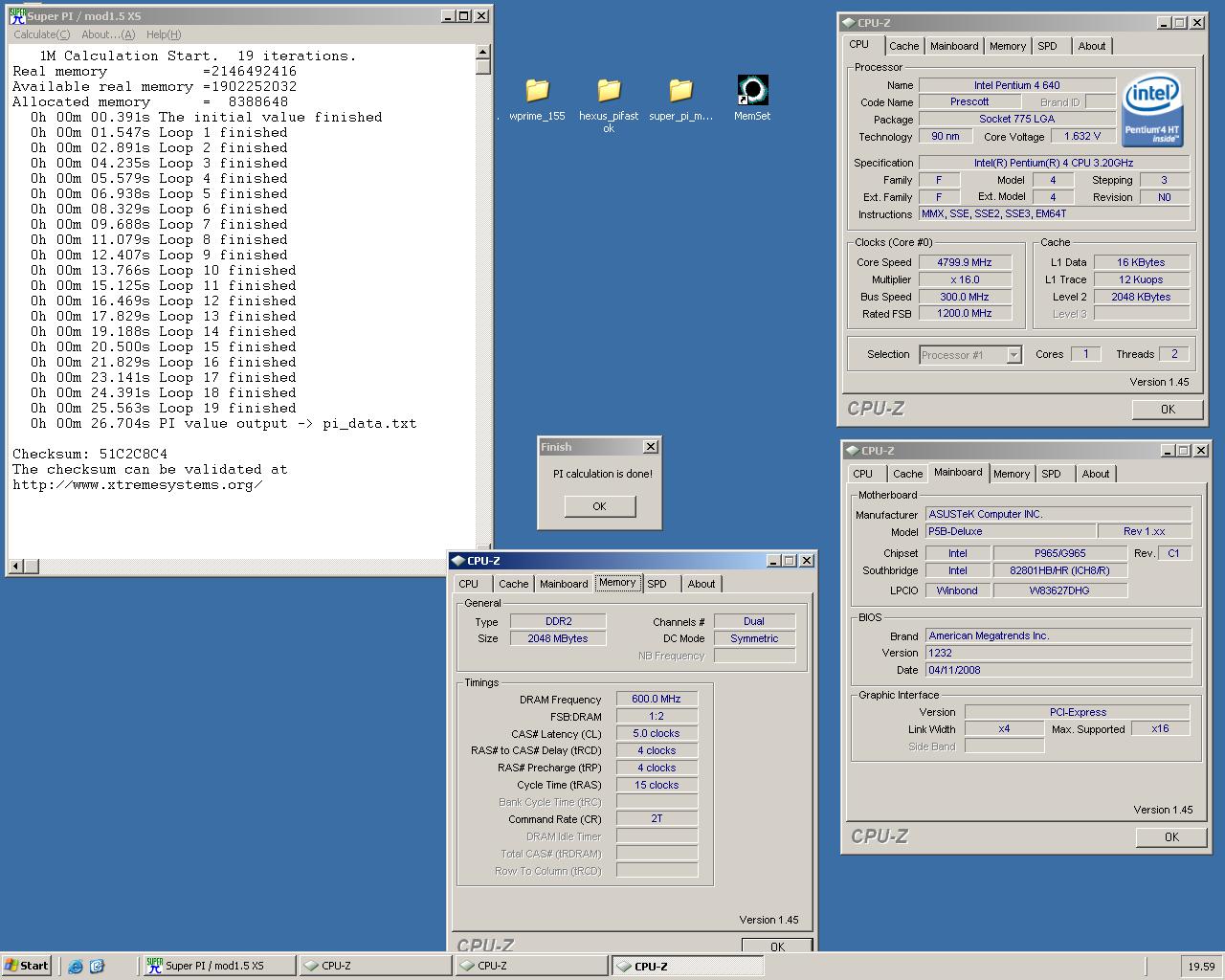1225x980 pixels.
Task: Select Mainboard tab in Memory CPU-Z window
Action: 564,584
